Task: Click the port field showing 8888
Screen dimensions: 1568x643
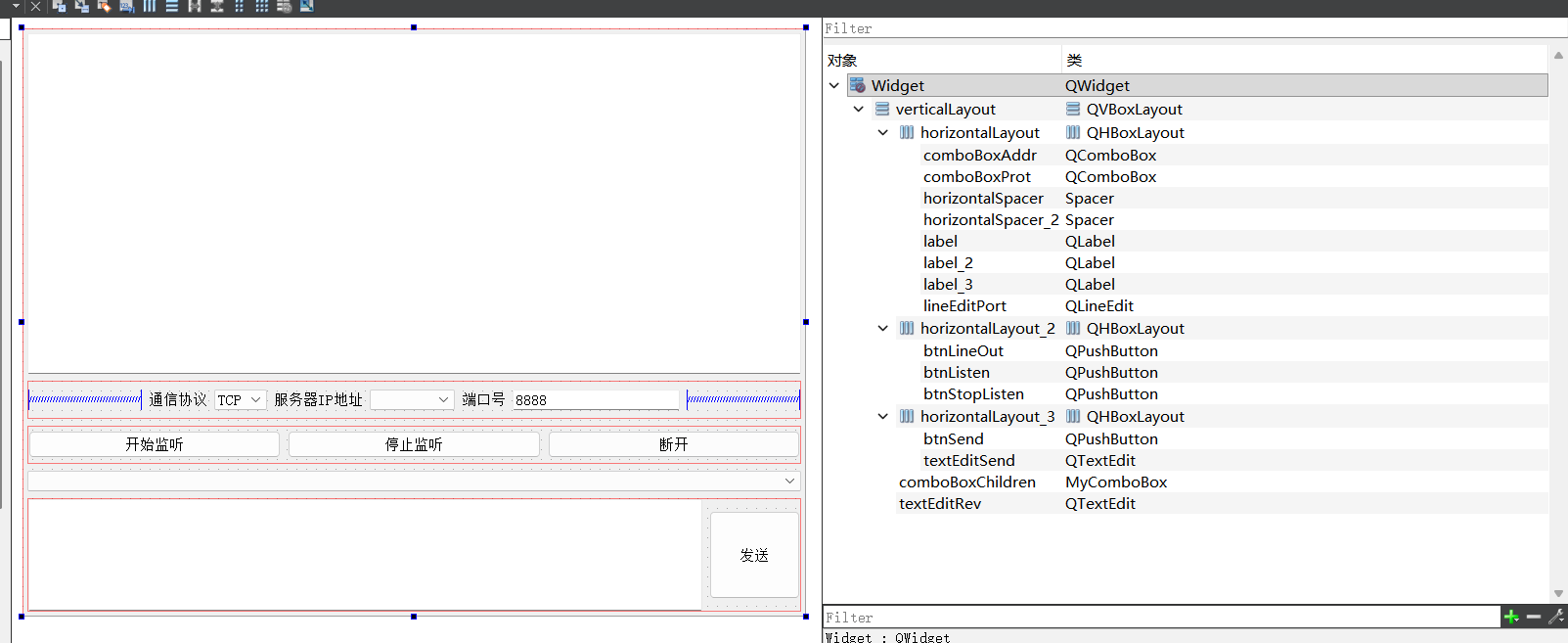Action: tap(595, 399)
